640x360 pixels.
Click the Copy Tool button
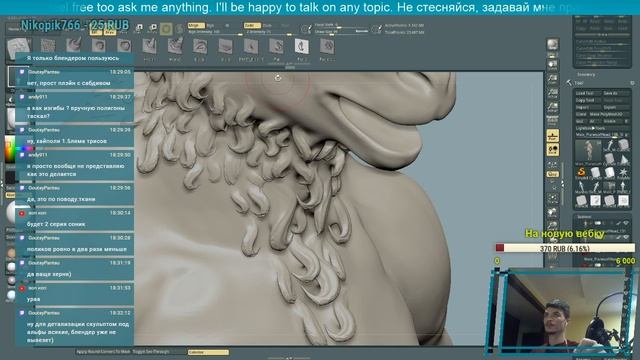[587, 100]
